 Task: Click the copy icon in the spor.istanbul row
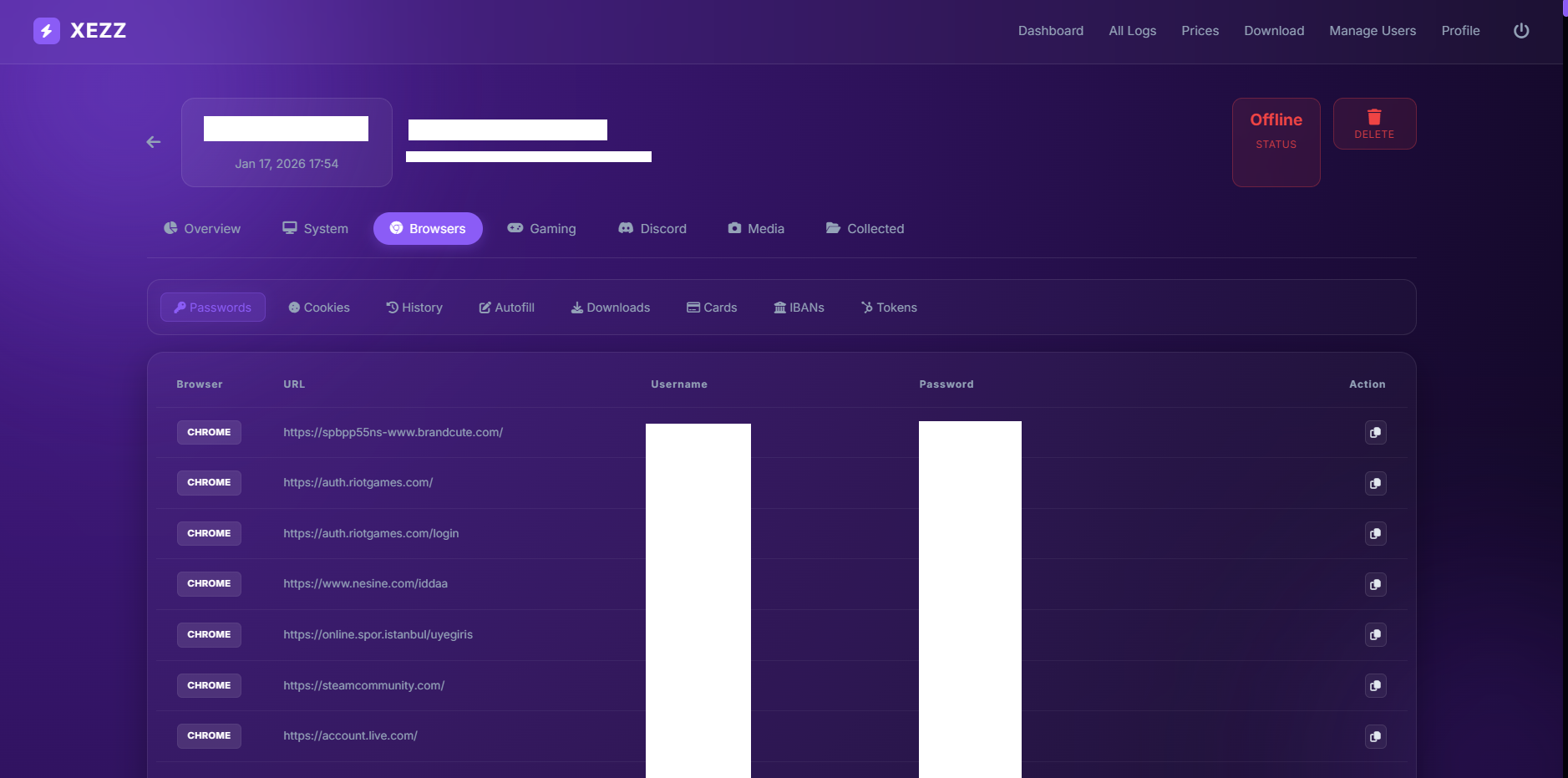tap(1375, 635)
